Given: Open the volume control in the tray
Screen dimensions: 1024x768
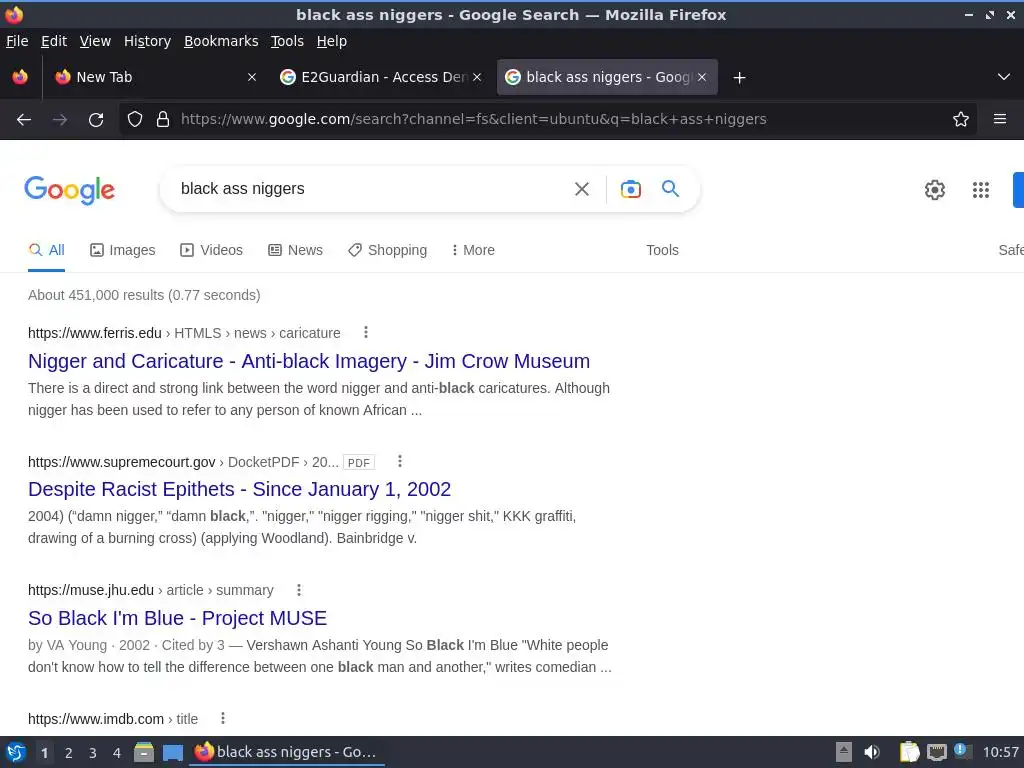Looking at the screenshot, I should point(872,752).
